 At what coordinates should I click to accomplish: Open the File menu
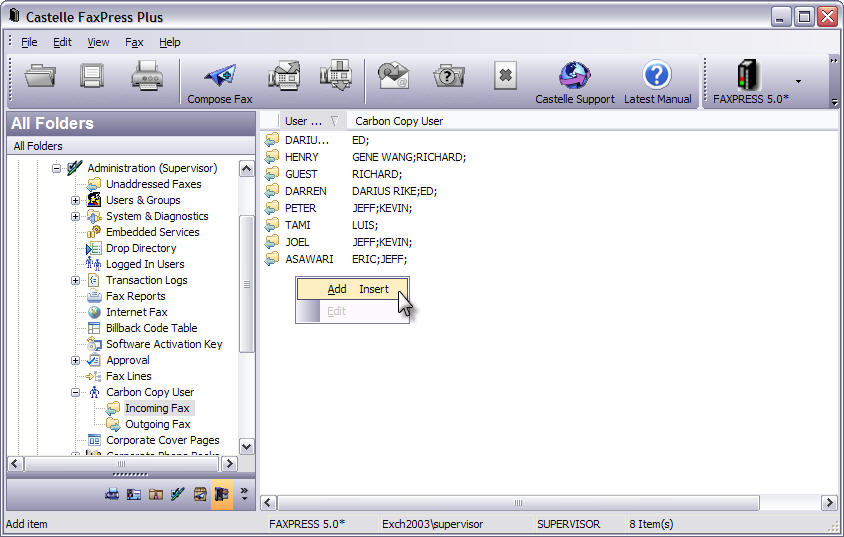coord(29,42)
